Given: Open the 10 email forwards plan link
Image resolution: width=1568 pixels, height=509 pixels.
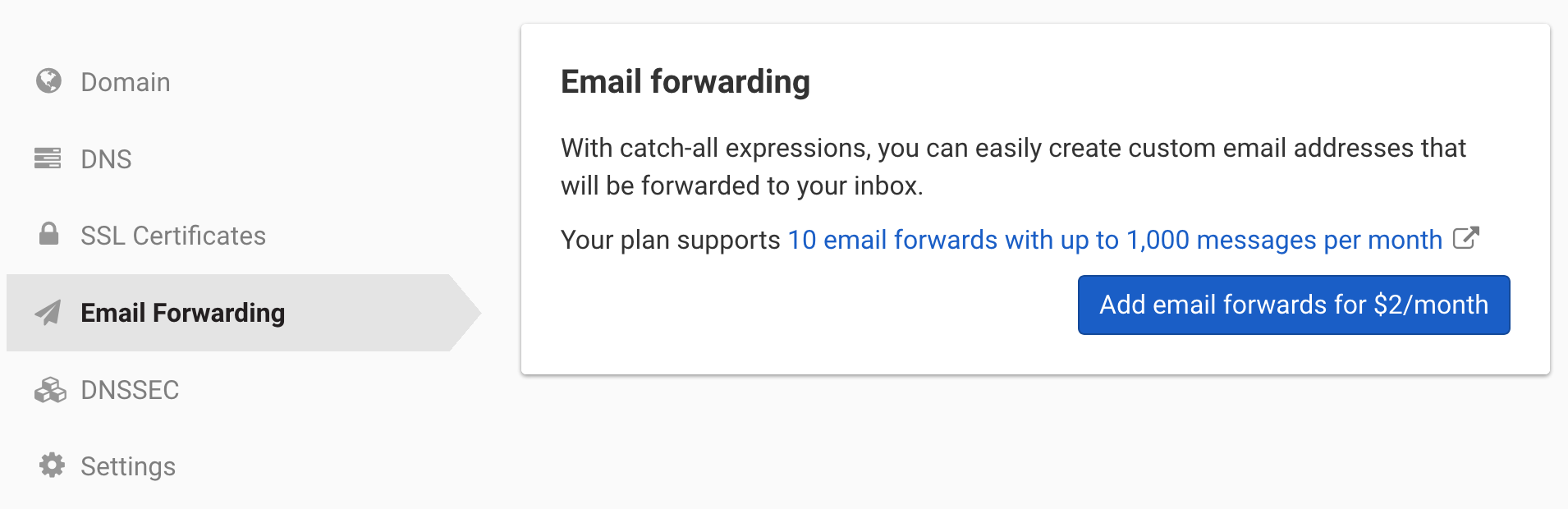Looking at the screenshot, I should pos(1114,240).
